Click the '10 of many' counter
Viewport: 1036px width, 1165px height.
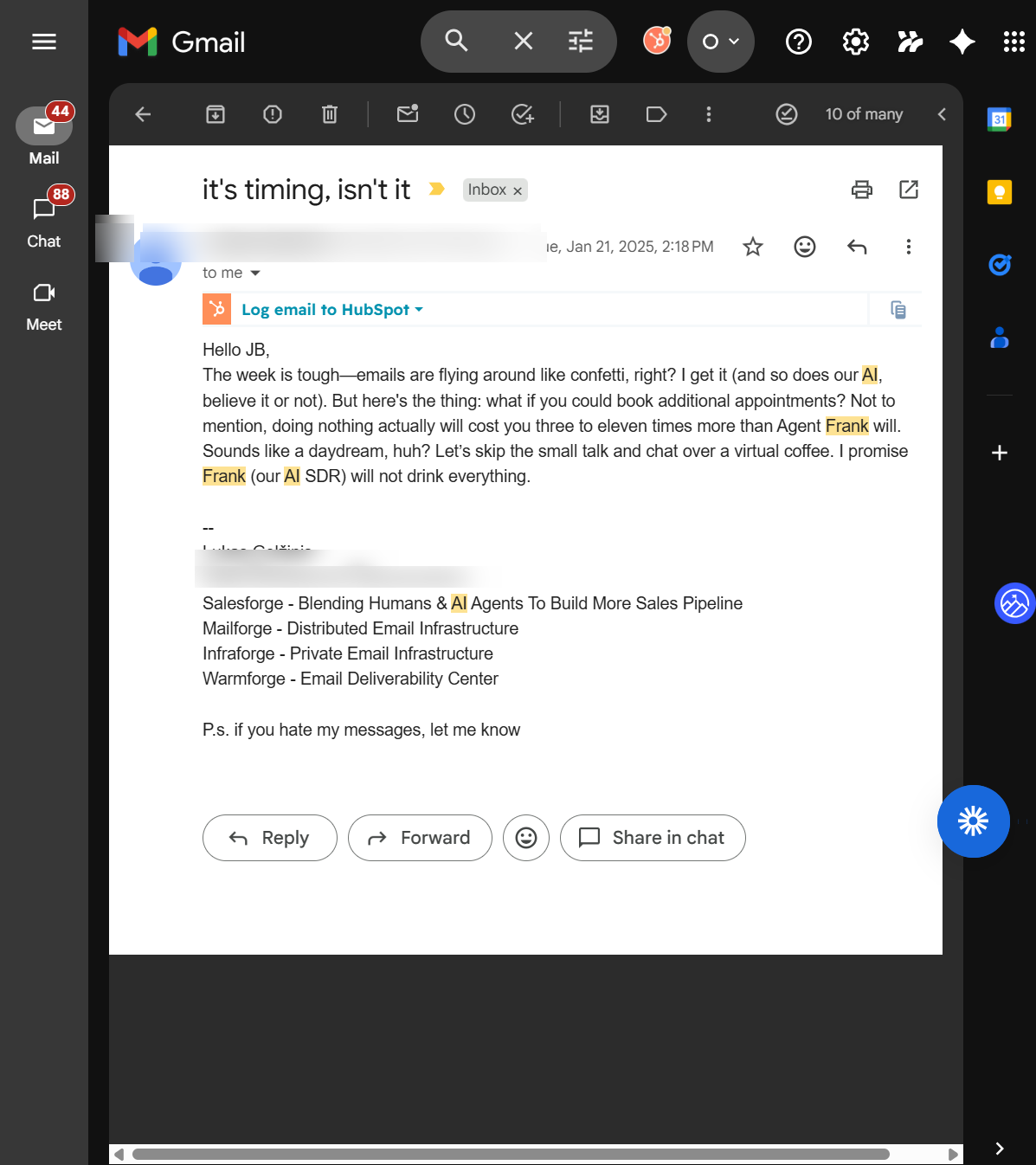click(x=864, y=114)
